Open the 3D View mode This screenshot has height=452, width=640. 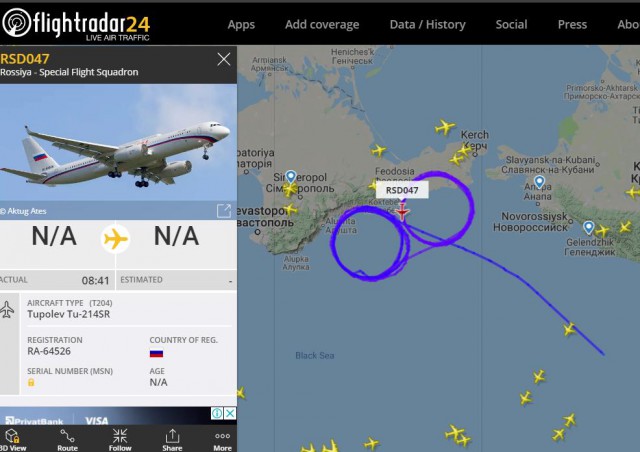pos(13,440)
